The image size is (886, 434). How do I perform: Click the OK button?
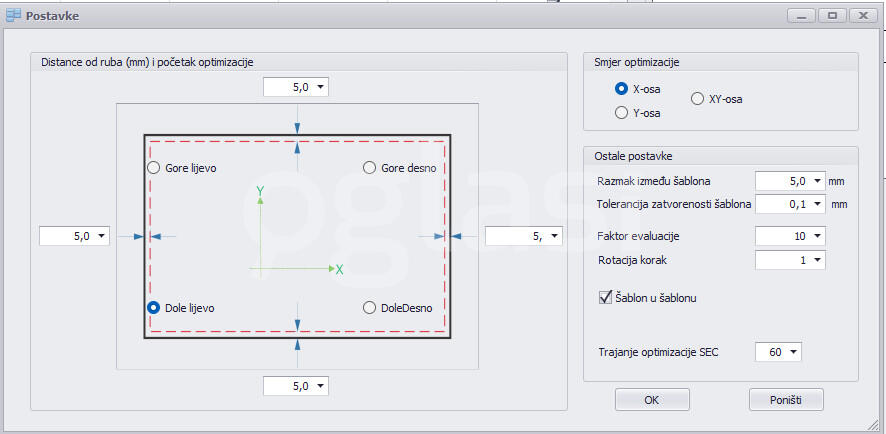pos(652,400)
